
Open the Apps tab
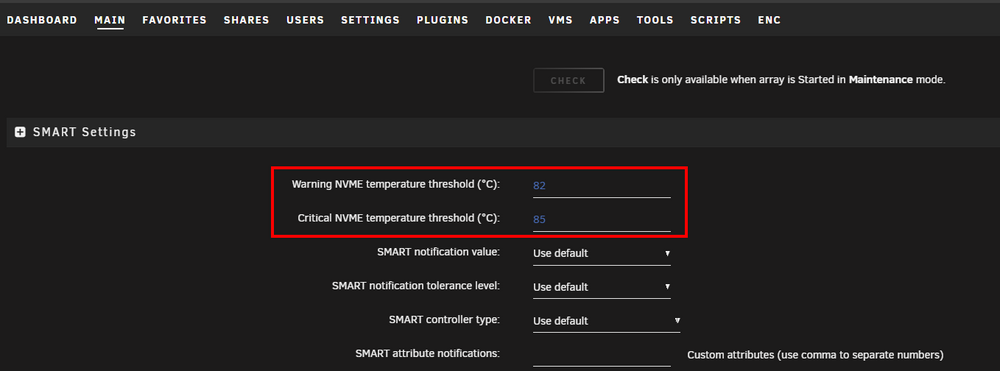[x=605, y=20]
